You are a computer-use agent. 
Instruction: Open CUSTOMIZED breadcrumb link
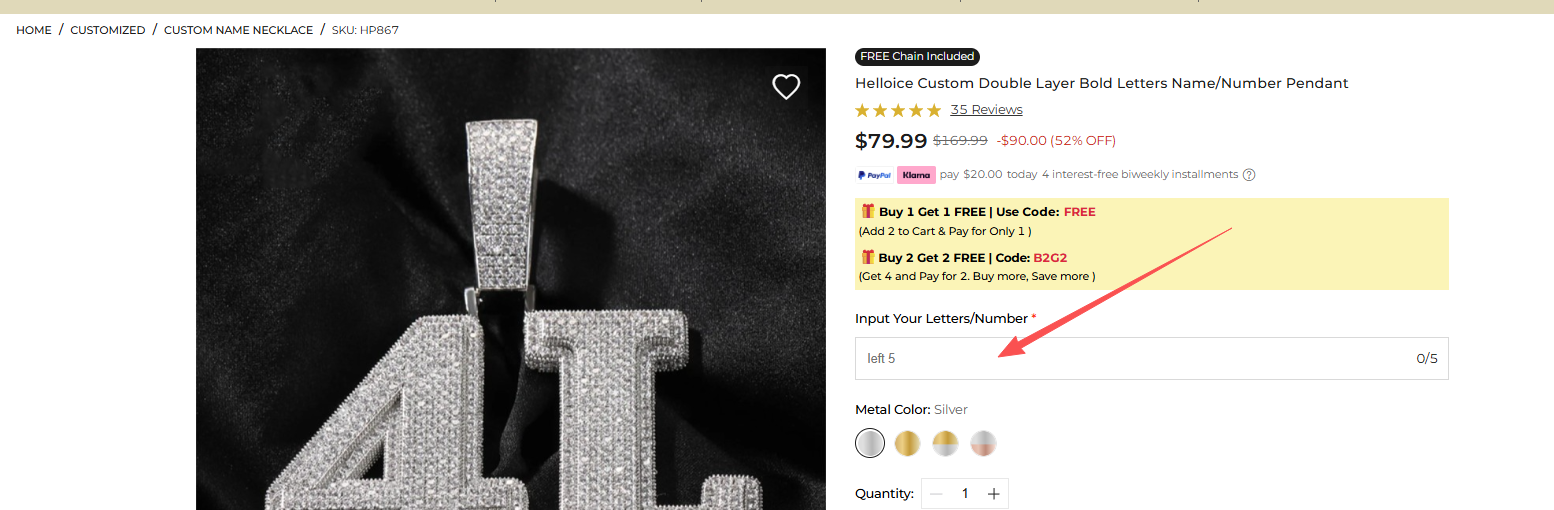[x=108, y=30]
